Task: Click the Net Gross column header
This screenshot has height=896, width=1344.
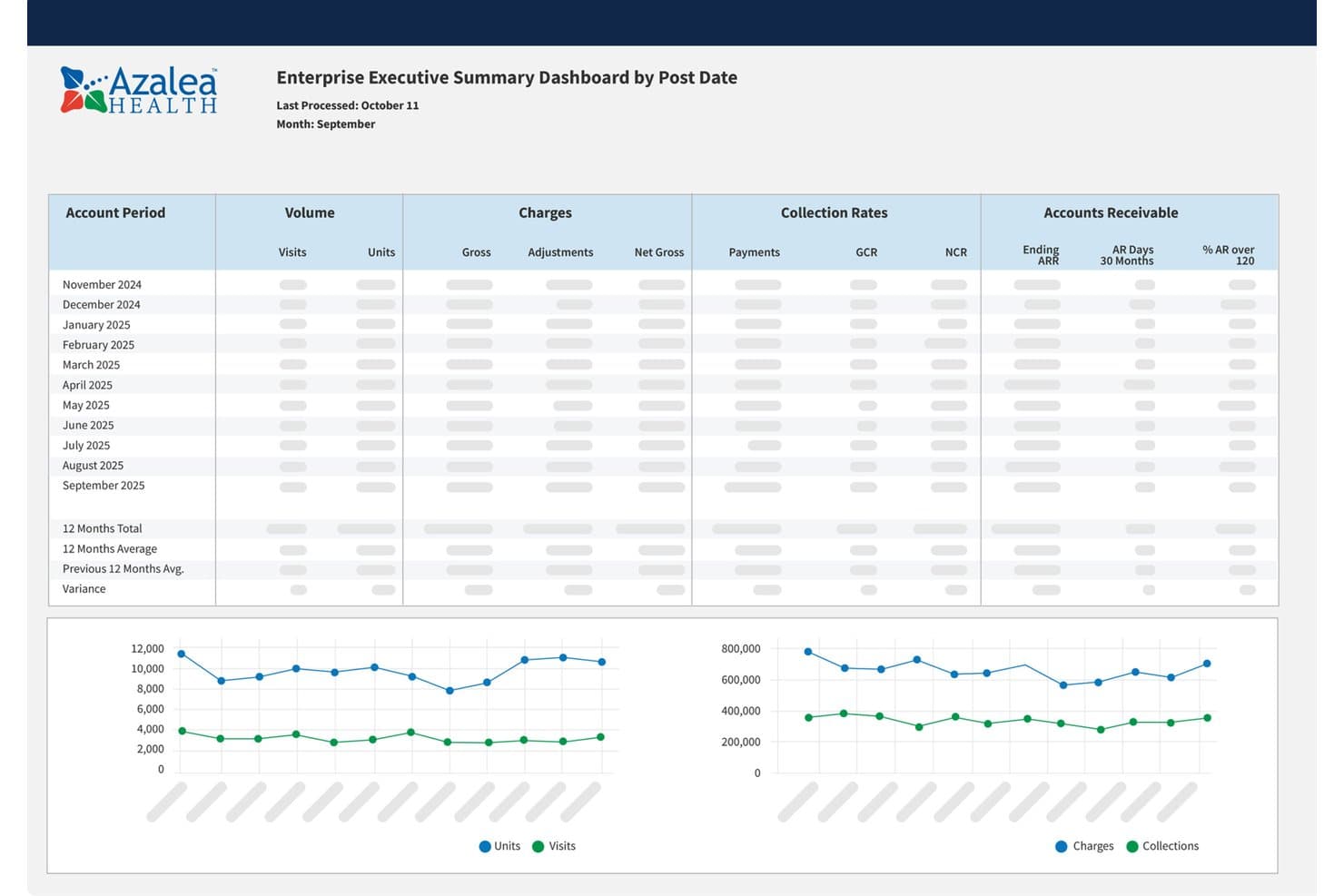Action: [x=659, y=252]
